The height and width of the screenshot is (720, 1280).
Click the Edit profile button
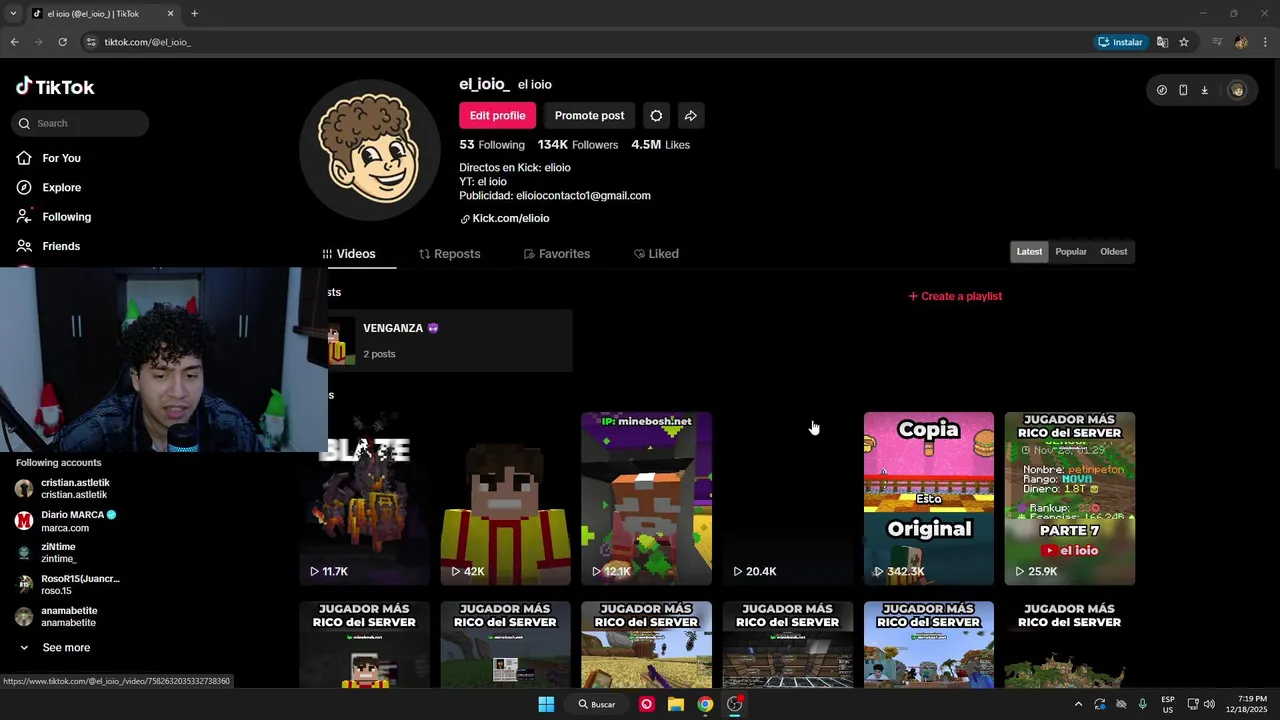pos(497,115)
